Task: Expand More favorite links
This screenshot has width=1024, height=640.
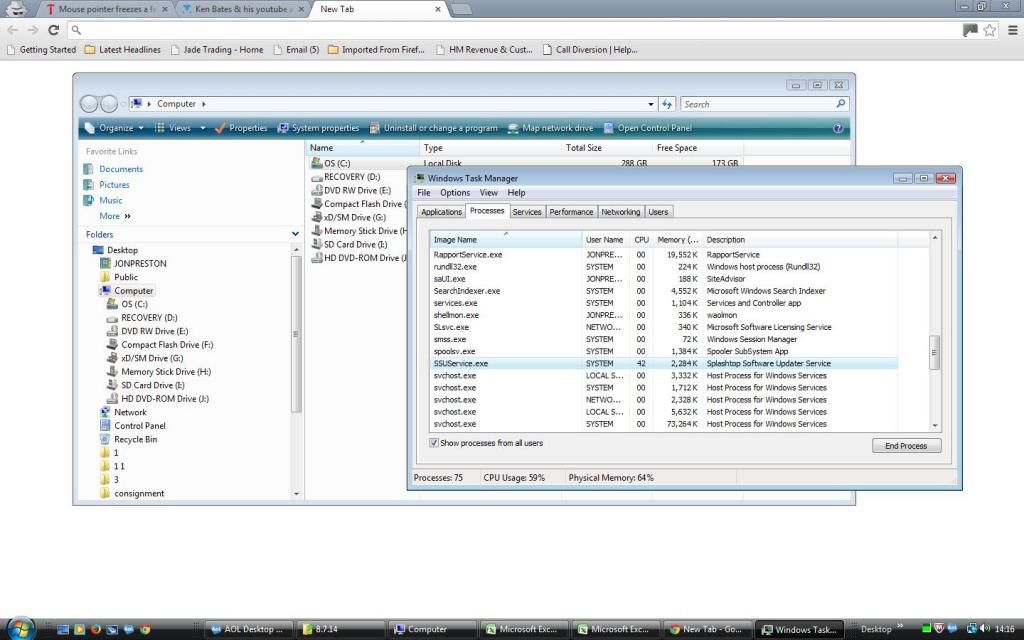Action: click(x=115, y=216)
